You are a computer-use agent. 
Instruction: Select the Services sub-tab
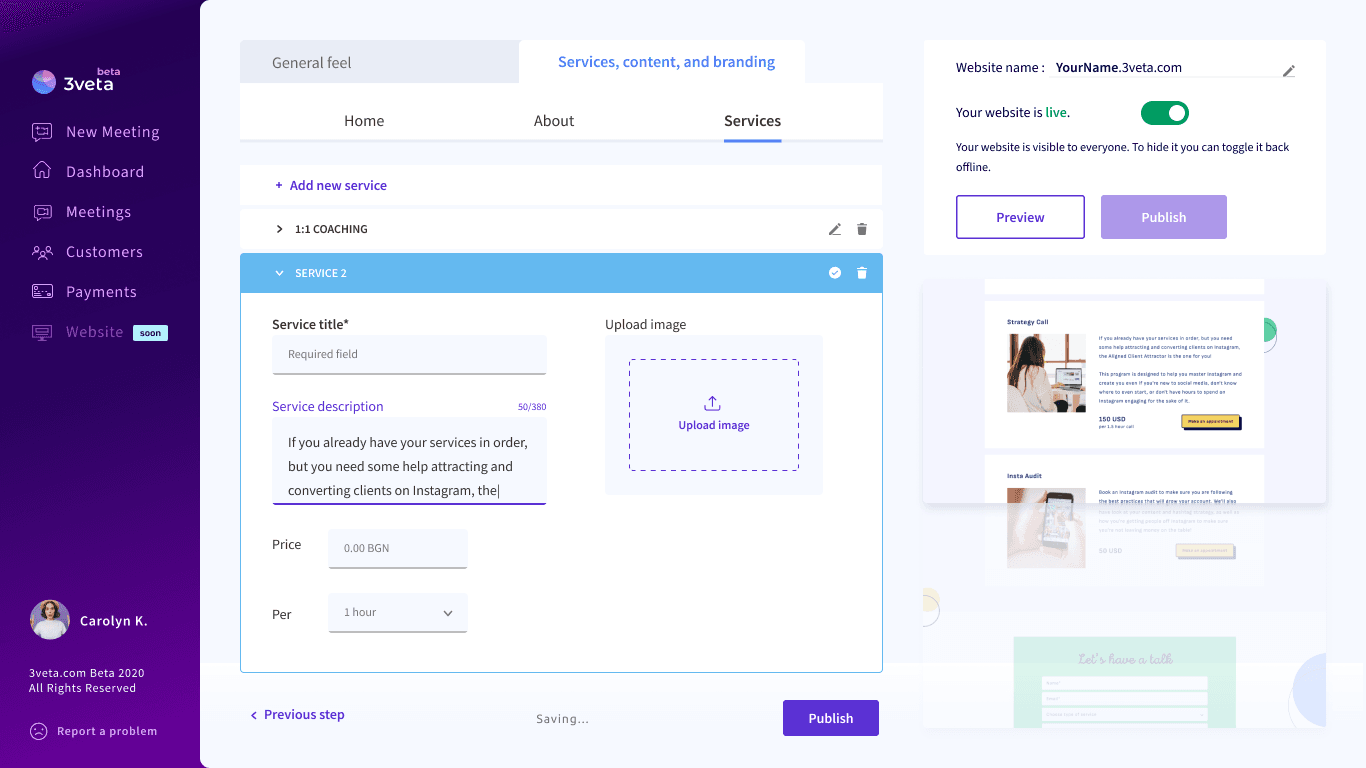point(752,121)
